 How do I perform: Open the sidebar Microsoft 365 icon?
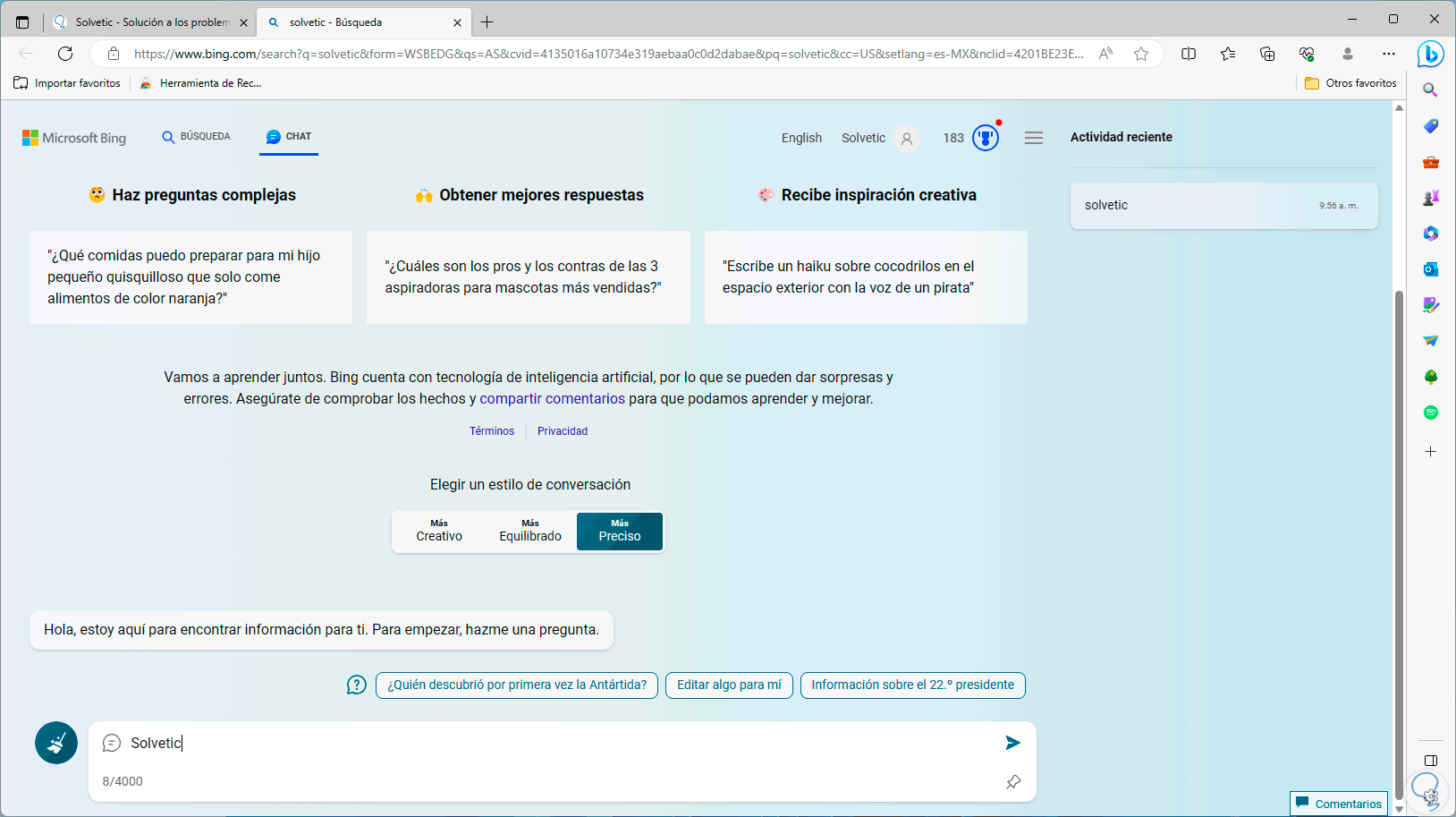click(x=1430, y=234)
